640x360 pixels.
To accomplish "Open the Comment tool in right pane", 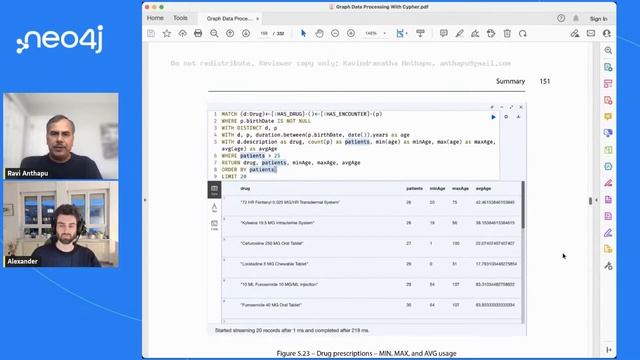I will click(608, 117).
